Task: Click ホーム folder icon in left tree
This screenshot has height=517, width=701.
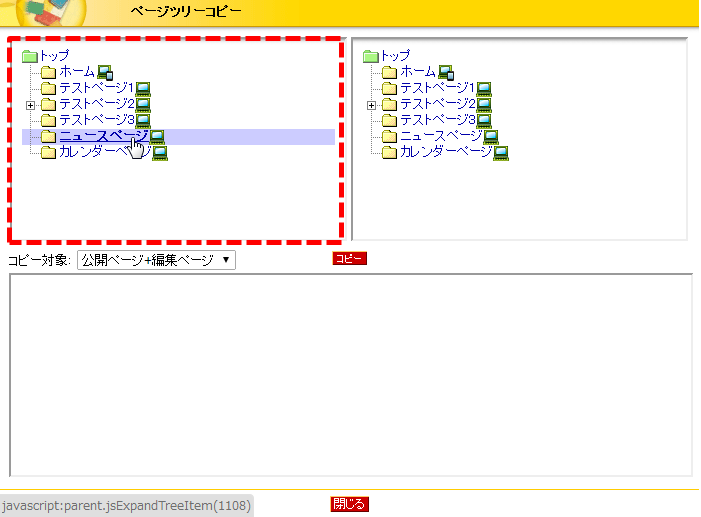Action: (x=48, y=72)
